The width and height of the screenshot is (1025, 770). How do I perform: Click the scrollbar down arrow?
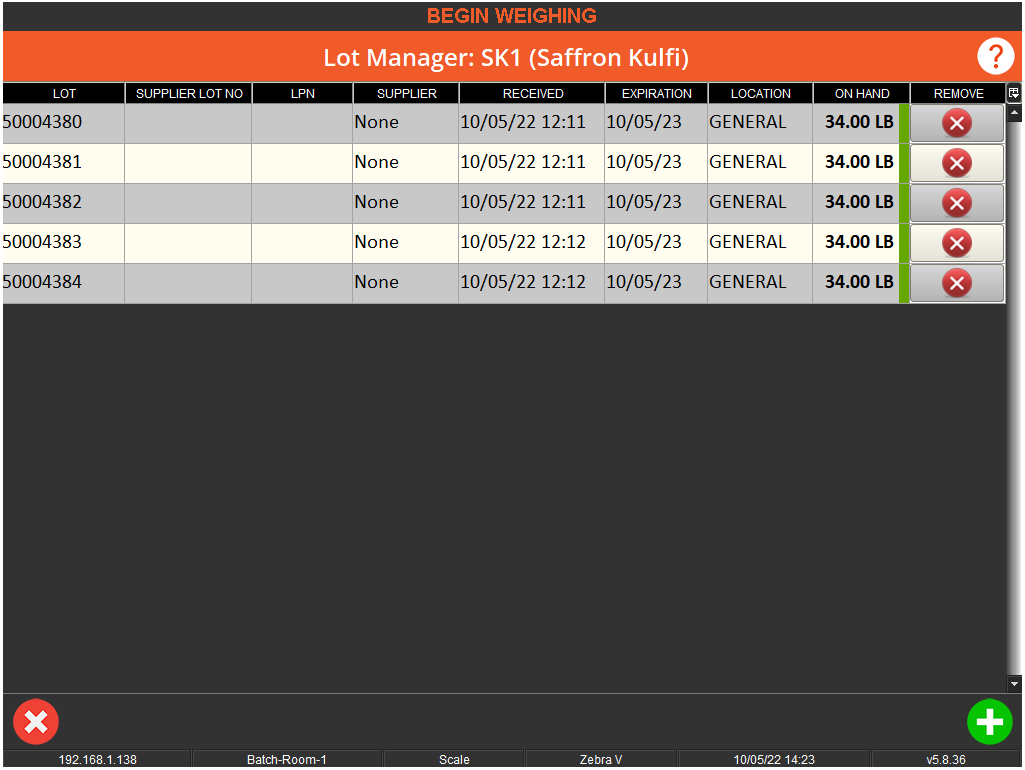pos(1015,683)
